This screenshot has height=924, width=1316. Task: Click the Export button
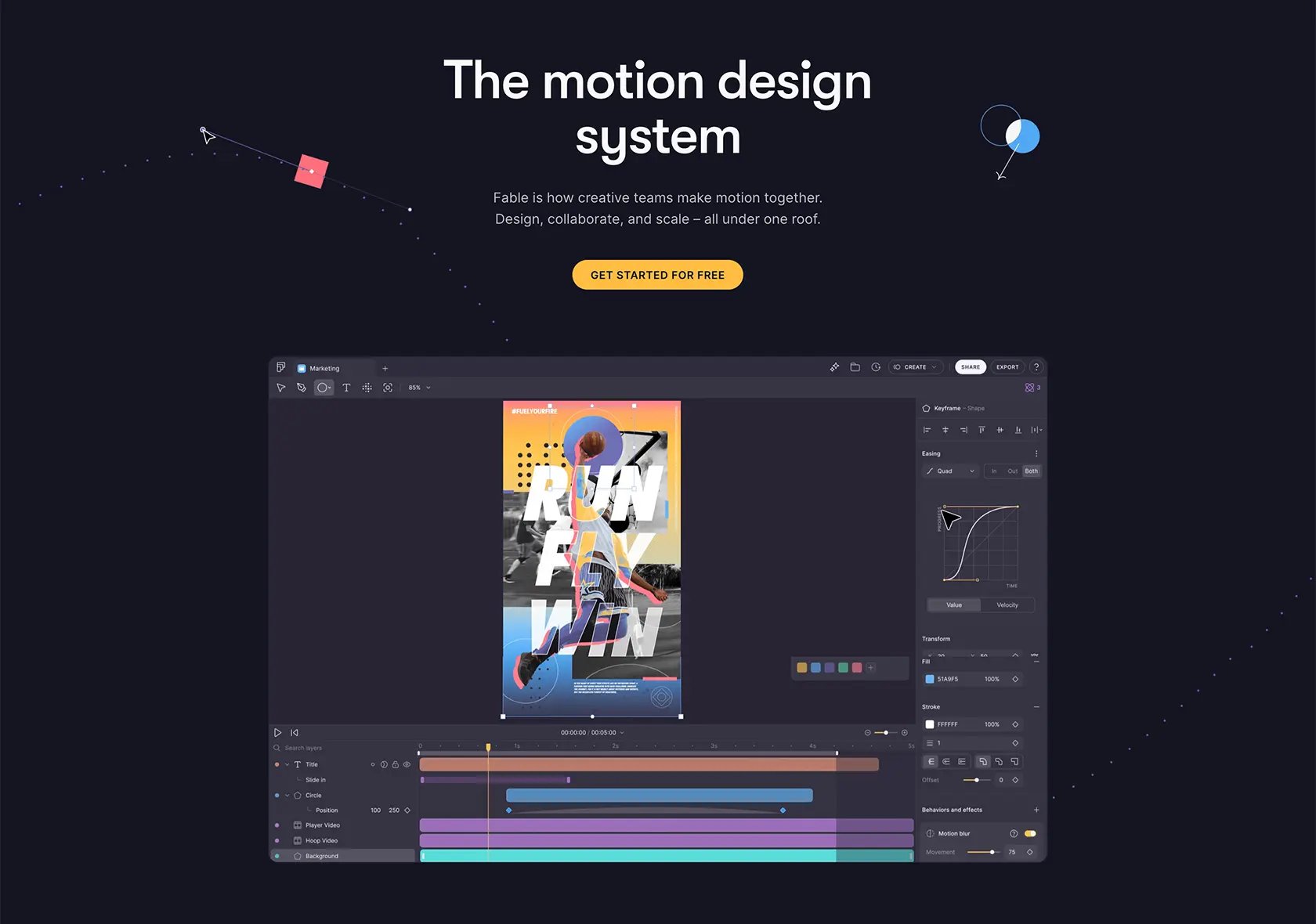1007,367
